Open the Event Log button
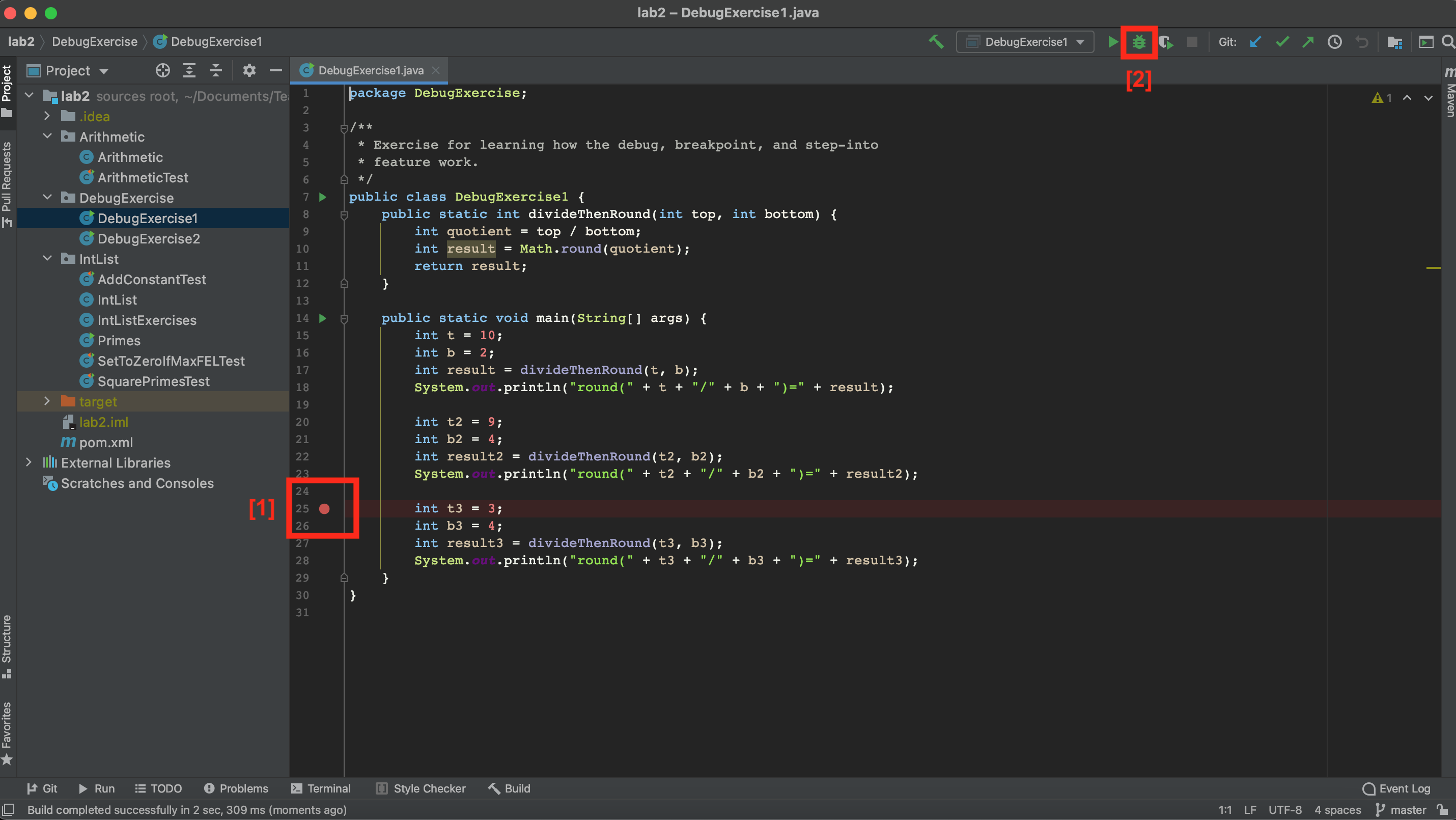The height and width of the screenshot is (820, 1456). click(1396, 788)
